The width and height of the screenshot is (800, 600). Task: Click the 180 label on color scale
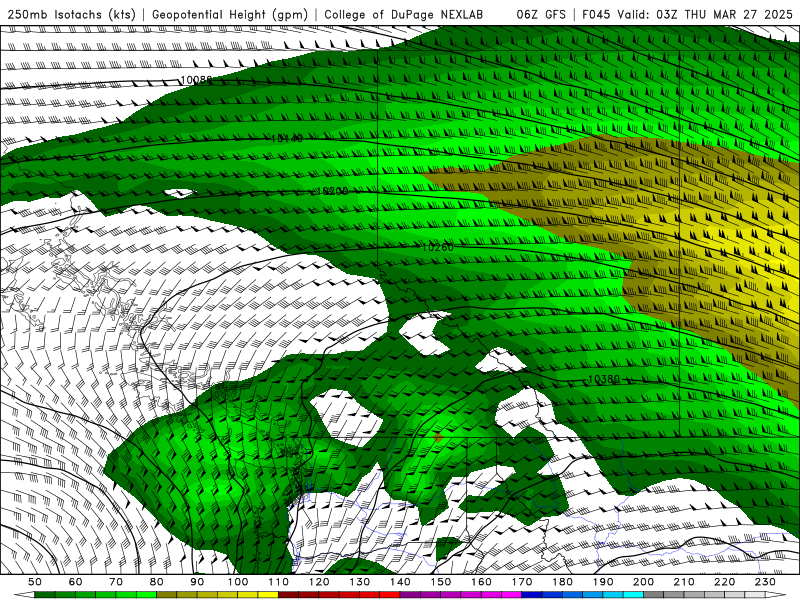click(562, 582)
